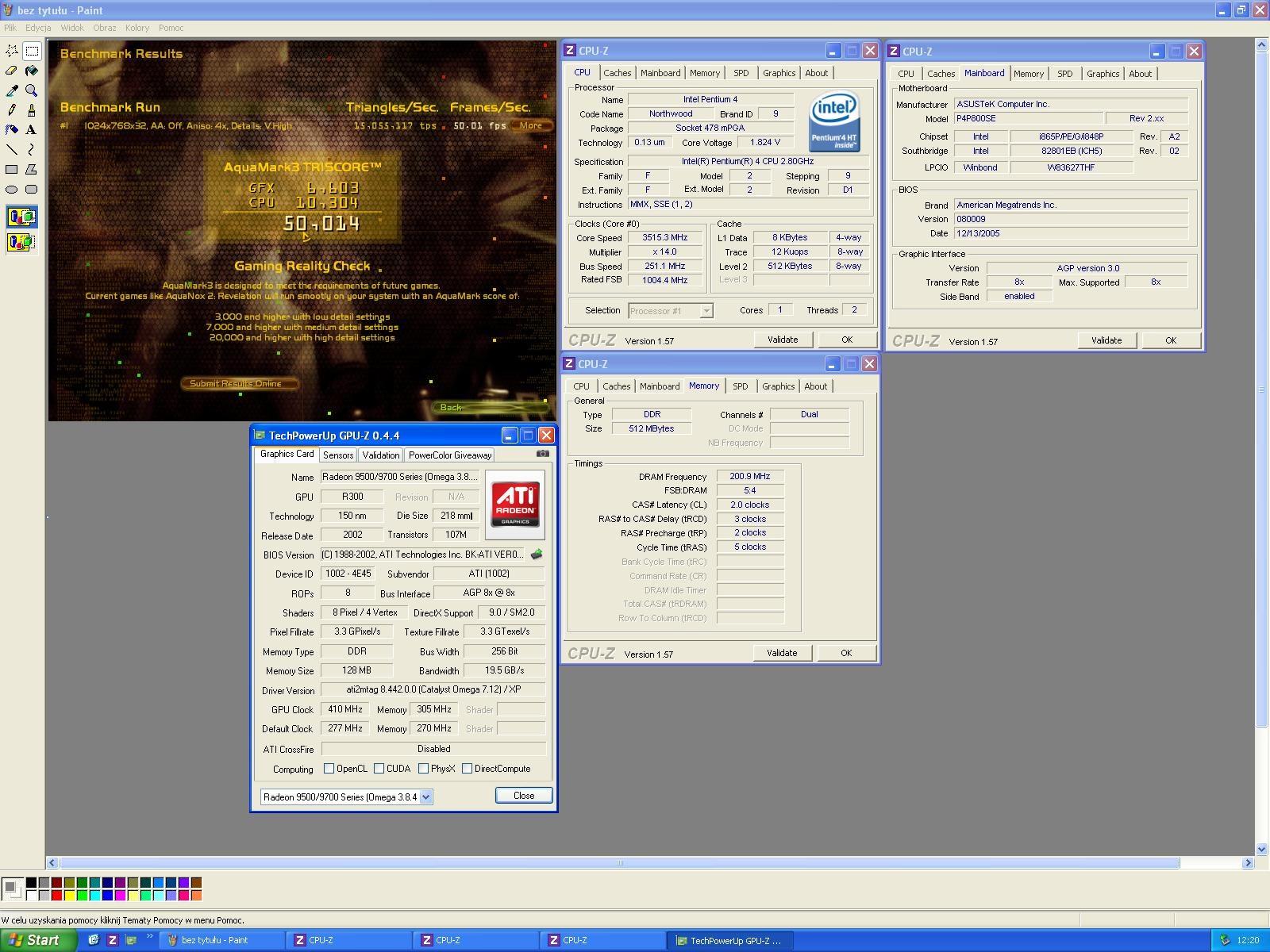Open SPD tab in Memory CPU-Z window
This screenshot has height=952, width=1270.
(741, 386)
